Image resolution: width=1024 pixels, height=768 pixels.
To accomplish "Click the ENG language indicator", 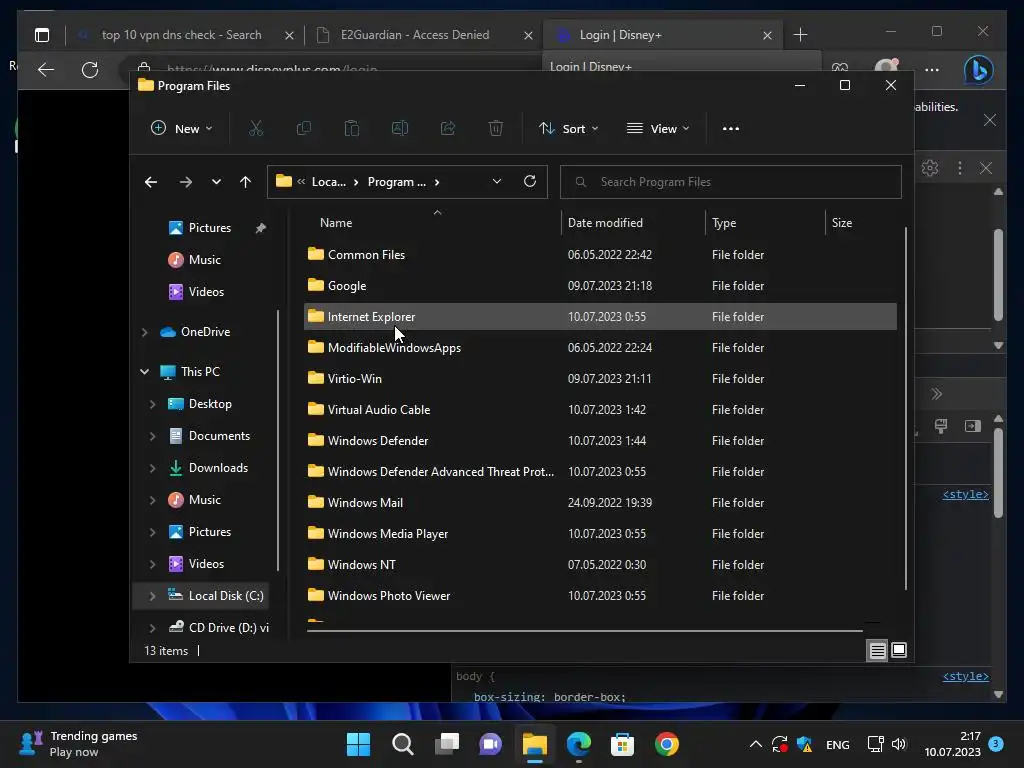I will click(837, 744).
